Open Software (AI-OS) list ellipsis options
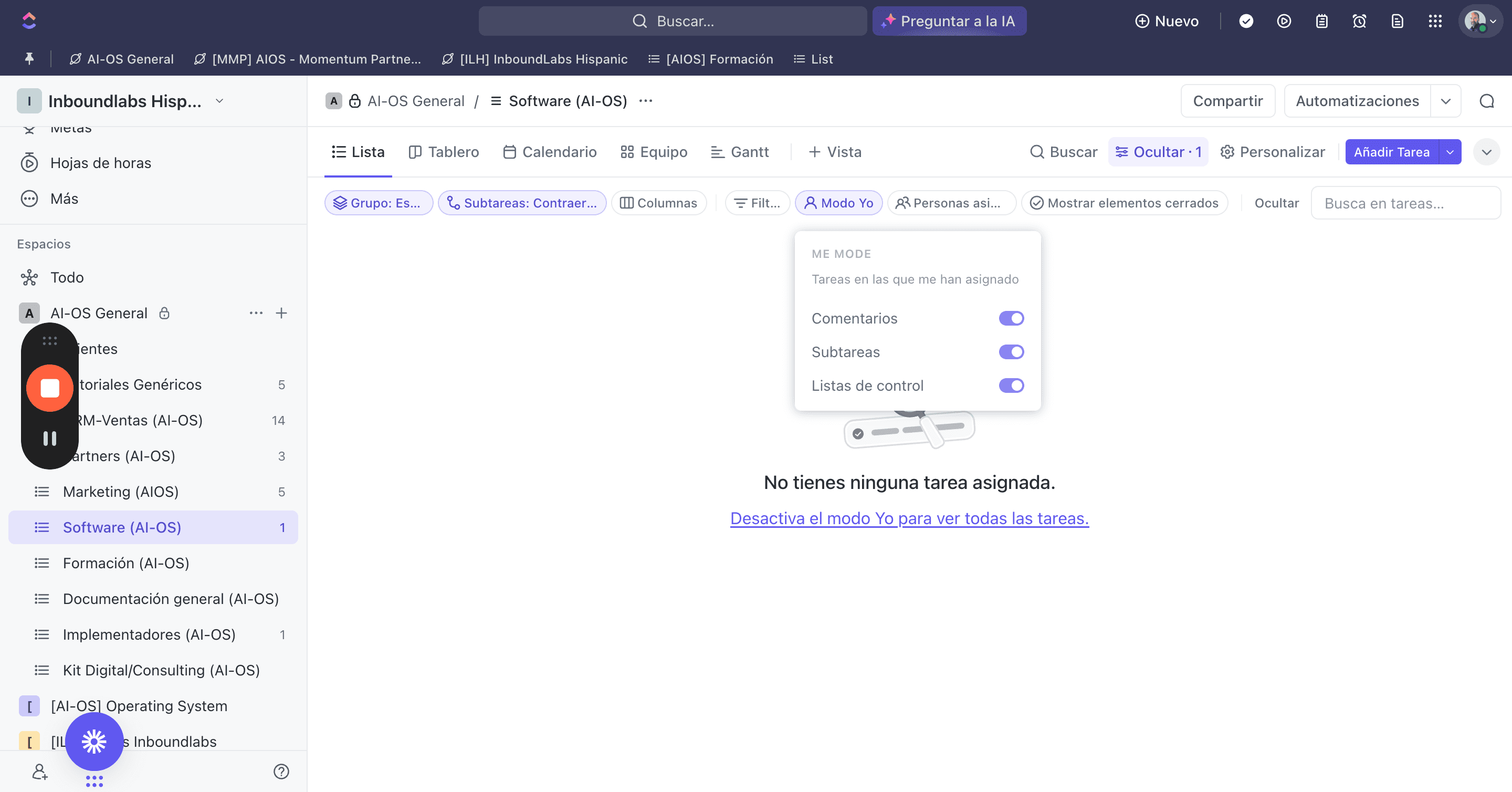Screen dimensions: 1512x792 (x=646, y=101)
